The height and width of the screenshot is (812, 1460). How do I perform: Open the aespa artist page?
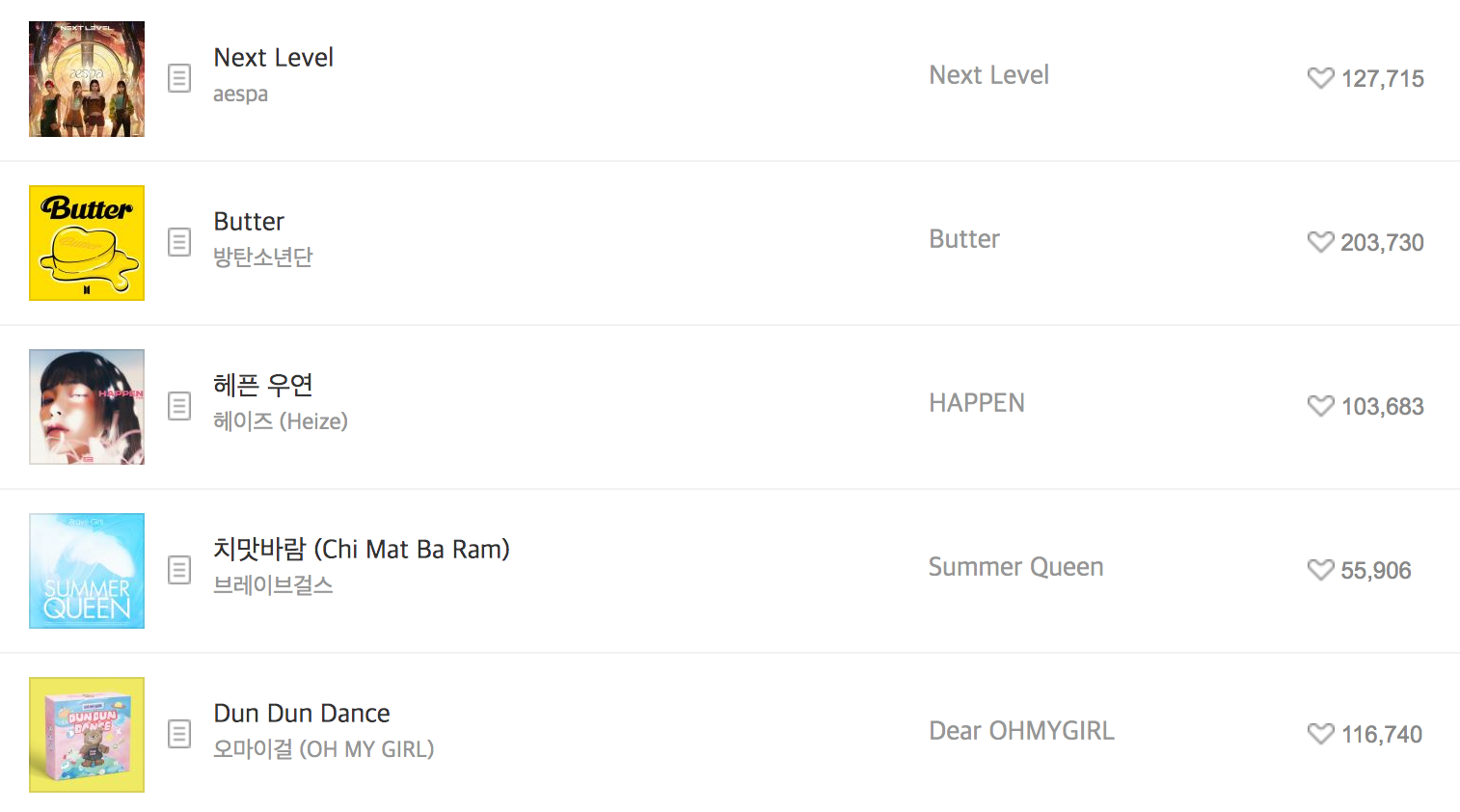[240, 94]
